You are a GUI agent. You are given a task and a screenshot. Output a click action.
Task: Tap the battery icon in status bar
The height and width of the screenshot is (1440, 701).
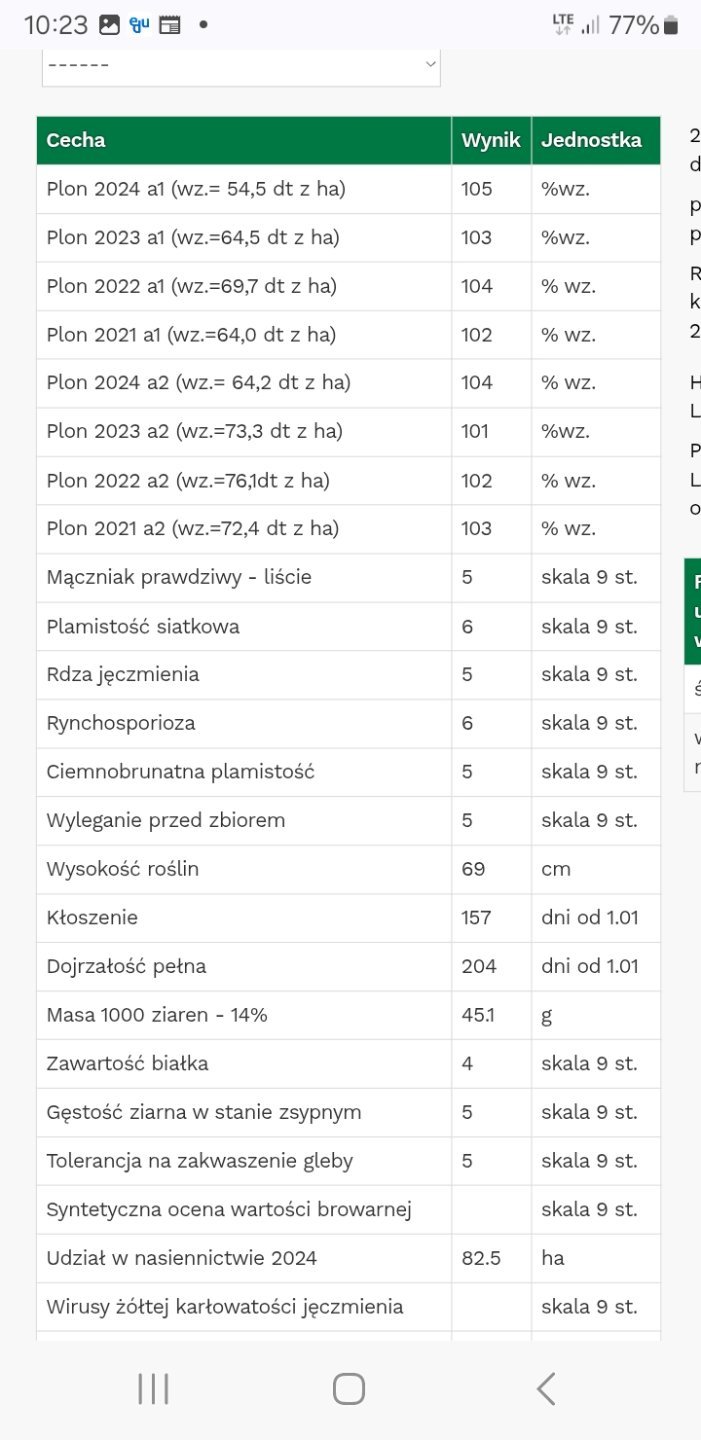point(671,25)
